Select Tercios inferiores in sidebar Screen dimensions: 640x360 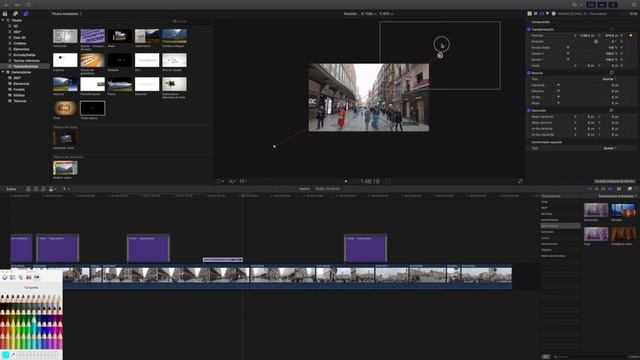click(x=26, y=60)
